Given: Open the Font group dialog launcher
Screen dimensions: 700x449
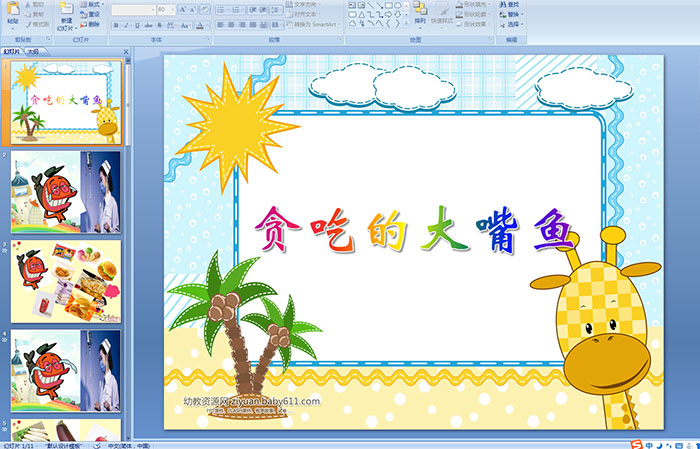Looking at the screenshot, I should pos(208,39).
